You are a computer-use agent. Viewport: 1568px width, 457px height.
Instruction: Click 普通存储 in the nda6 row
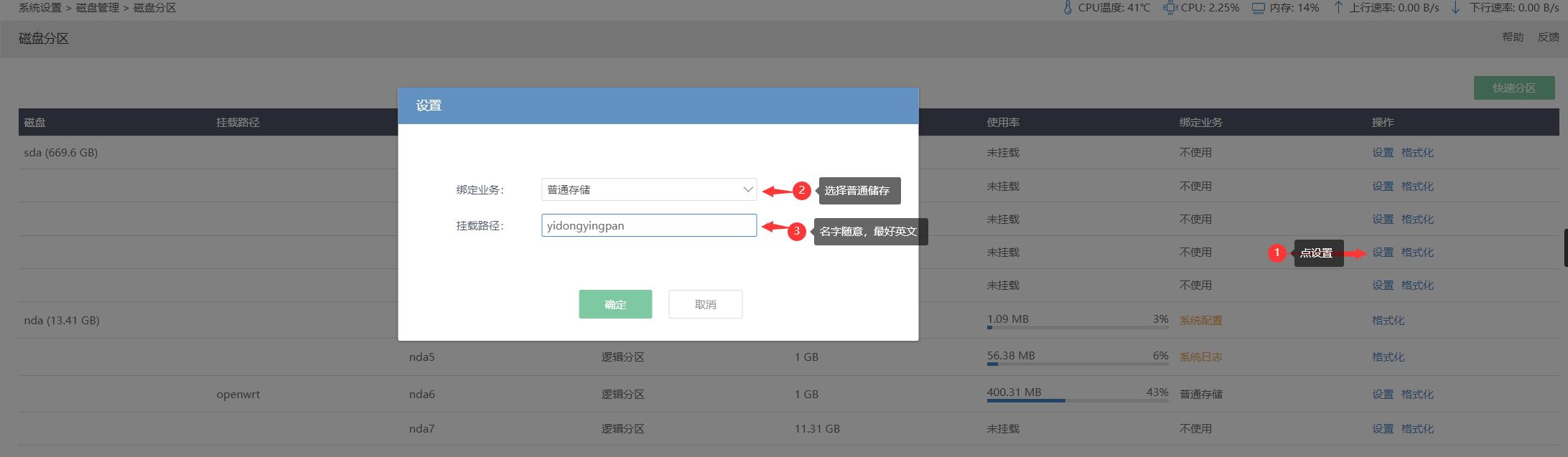[1200, 395]
